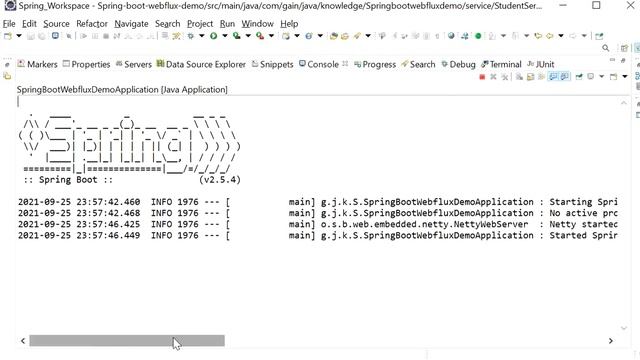Click the horizontal scrollbar thumb in console
The image size is (640, 360).
[127, 340]
